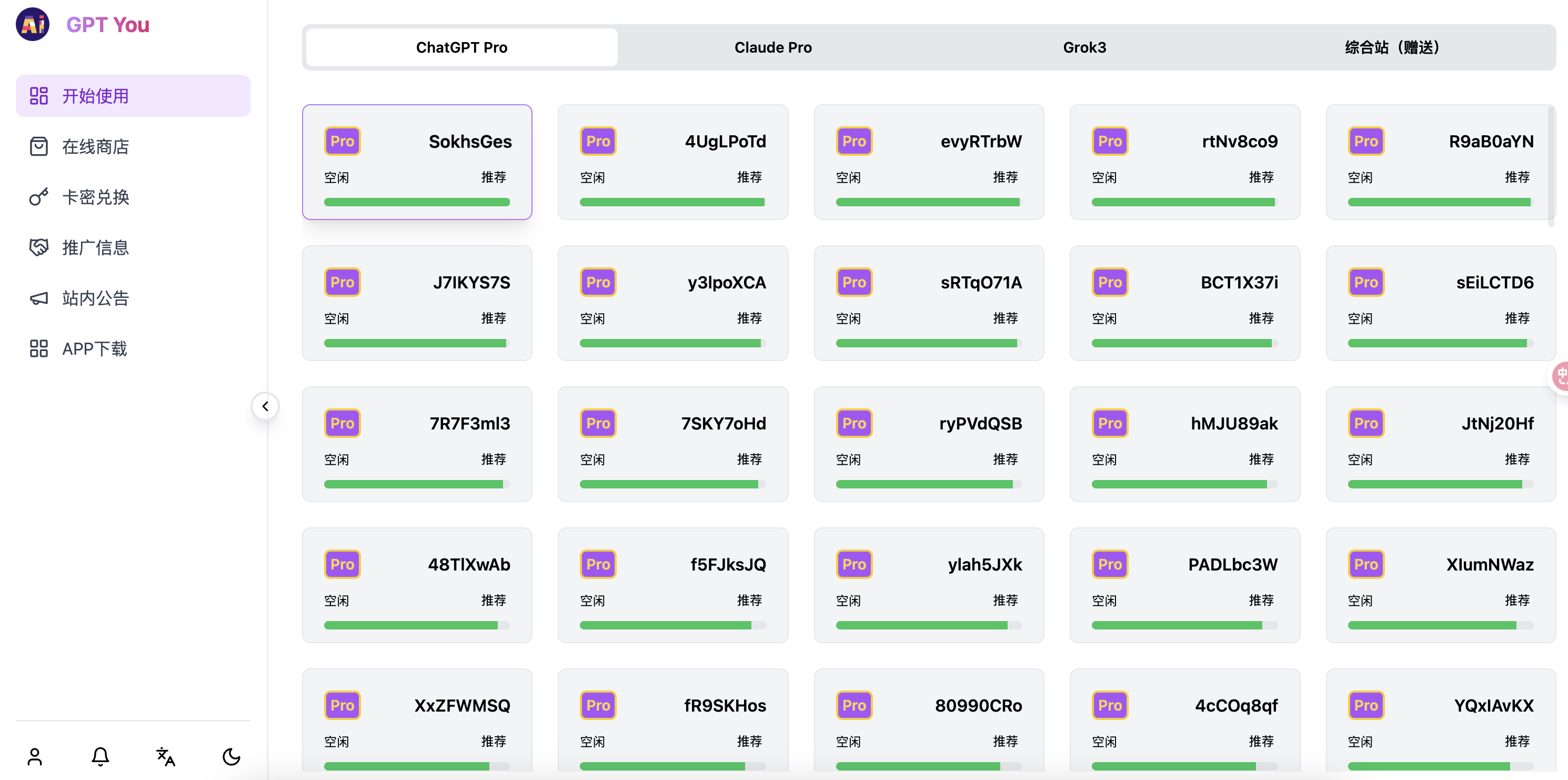1568x780 pixels.
Task: Select the YQxIAvKX account name
Action: (x=1494, y=705)
